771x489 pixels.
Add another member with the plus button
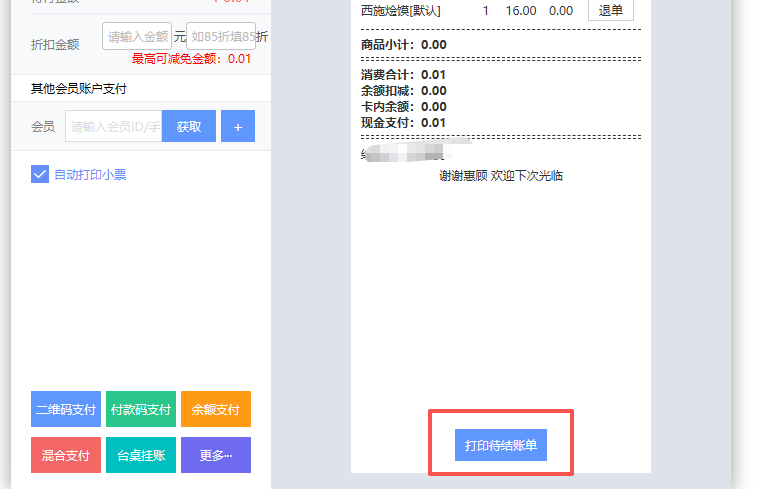click(x=238, y=126)
